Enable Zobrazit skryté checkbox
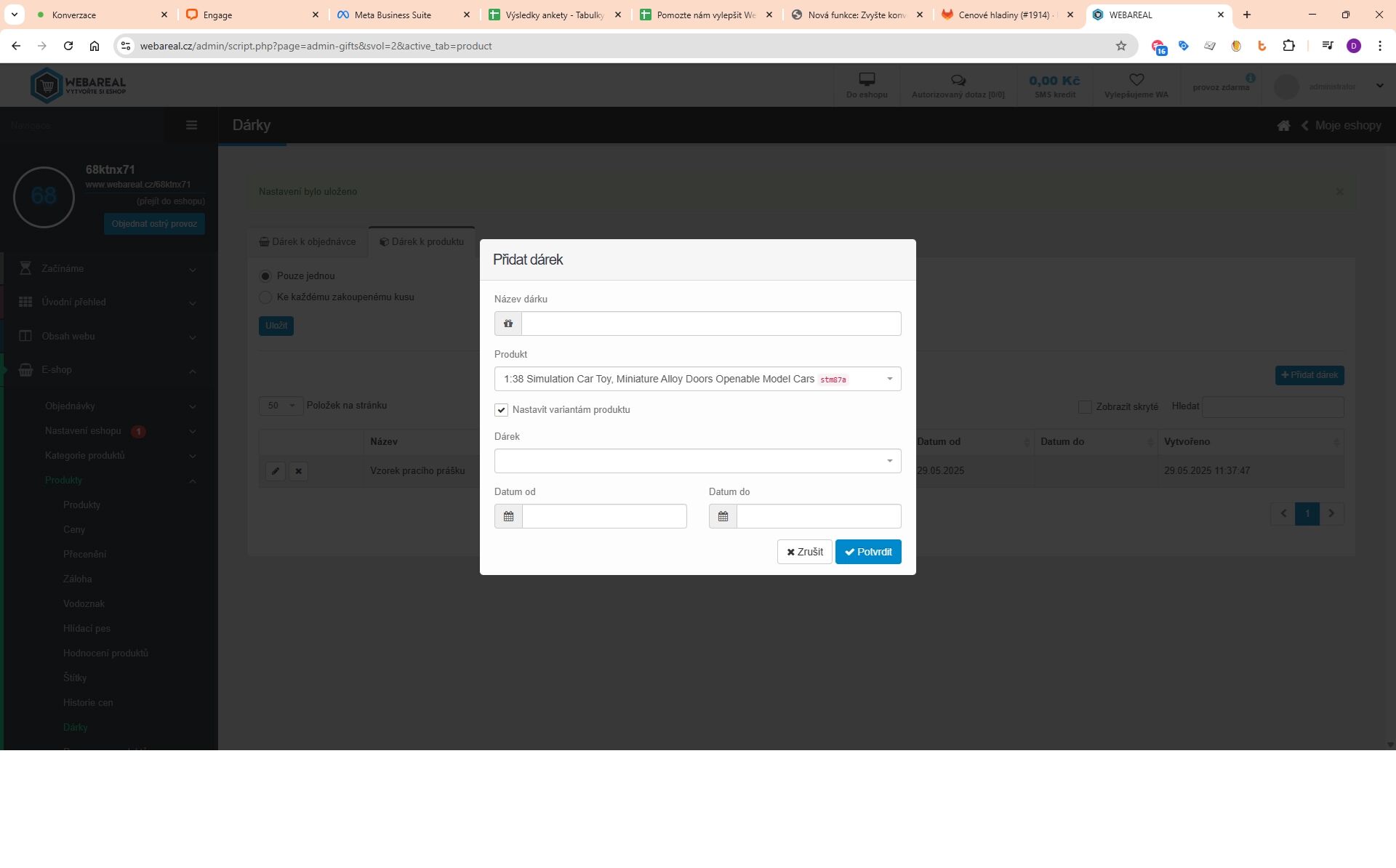 pos(1085,407)
